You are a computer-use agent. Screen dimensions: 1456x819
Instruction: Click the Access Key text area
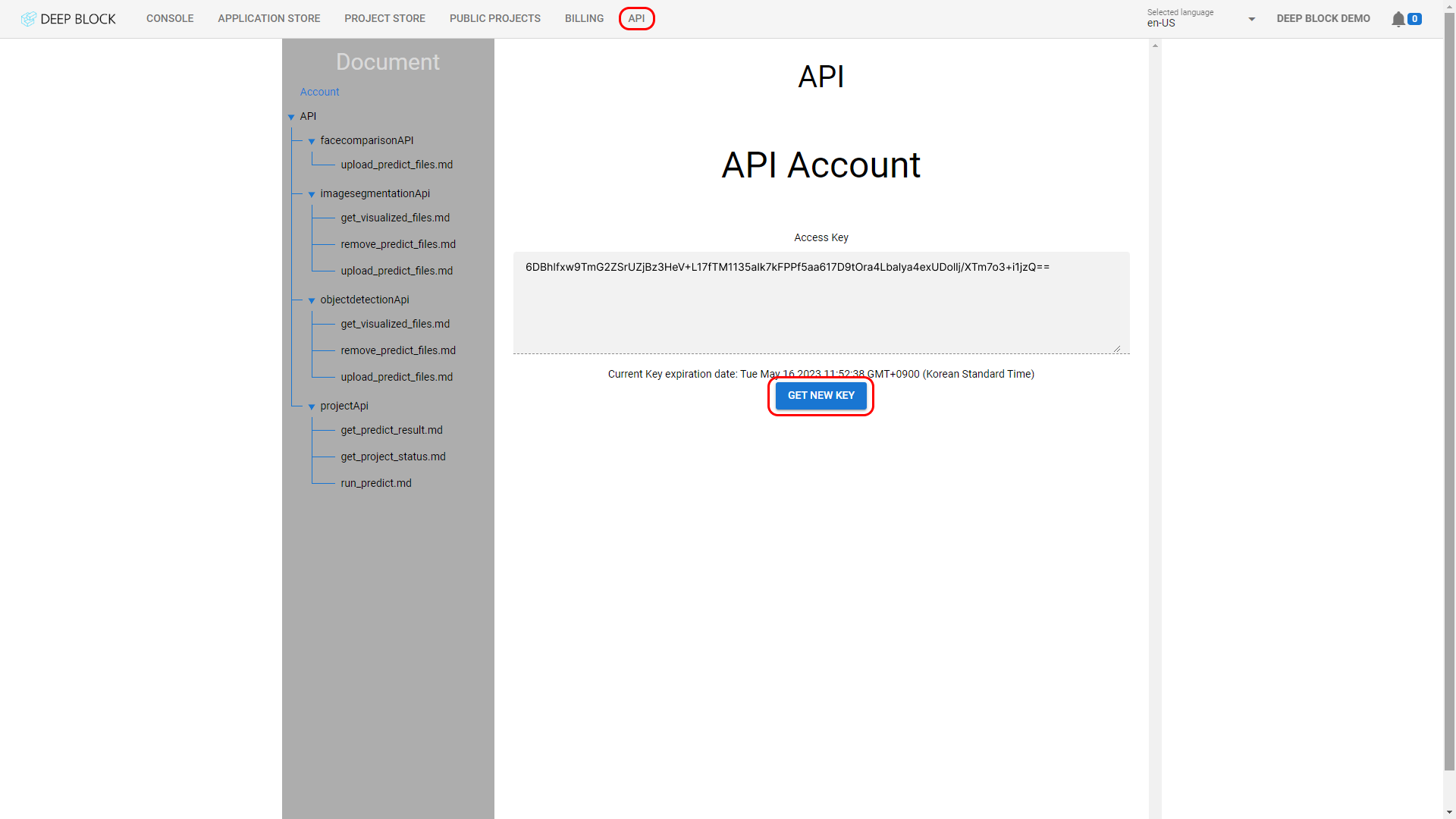pyautogui.click(x=821, y=303)
